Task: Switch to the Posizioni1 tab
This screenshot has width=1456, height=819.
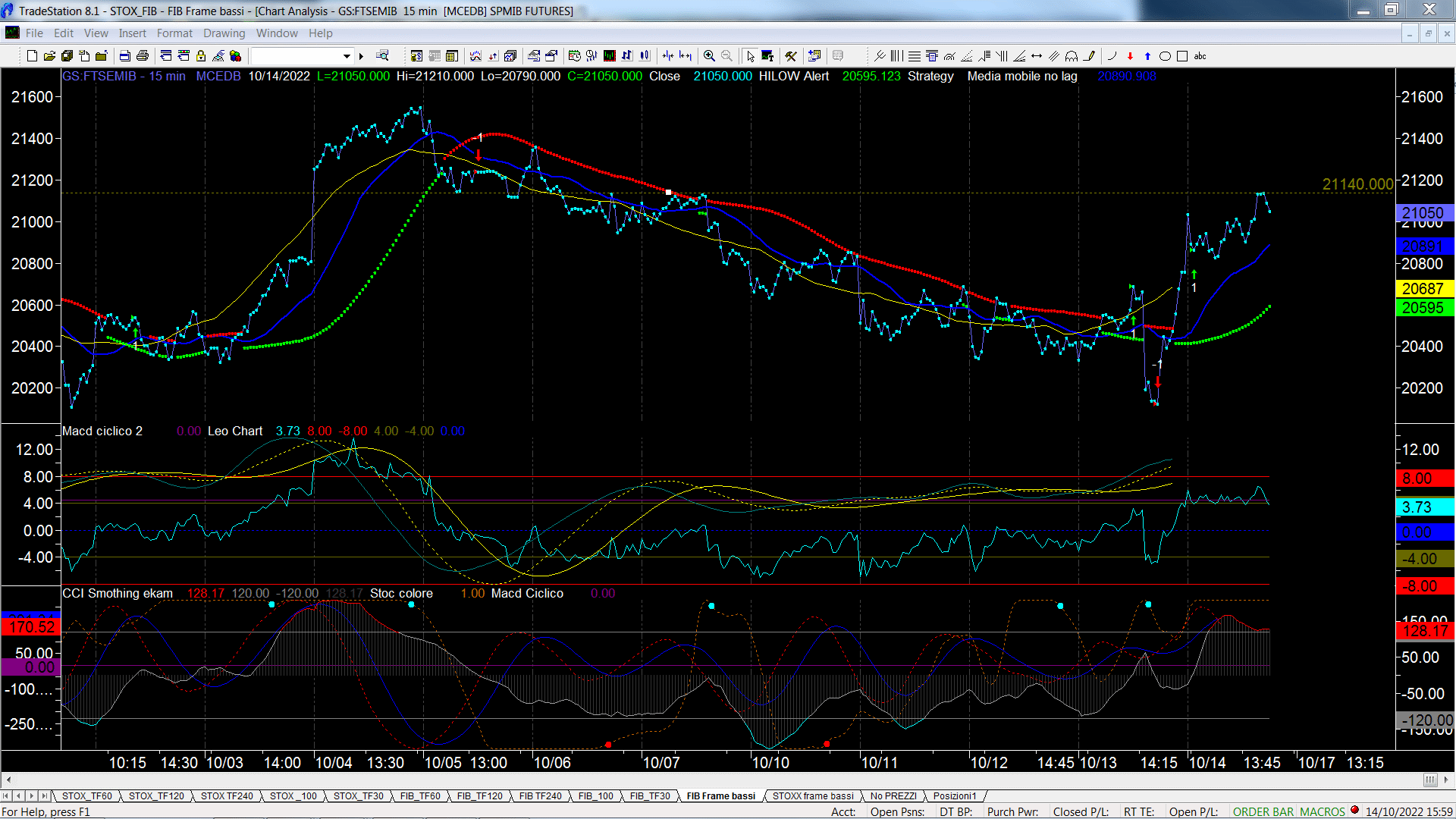Action: (x=955, y=796)
